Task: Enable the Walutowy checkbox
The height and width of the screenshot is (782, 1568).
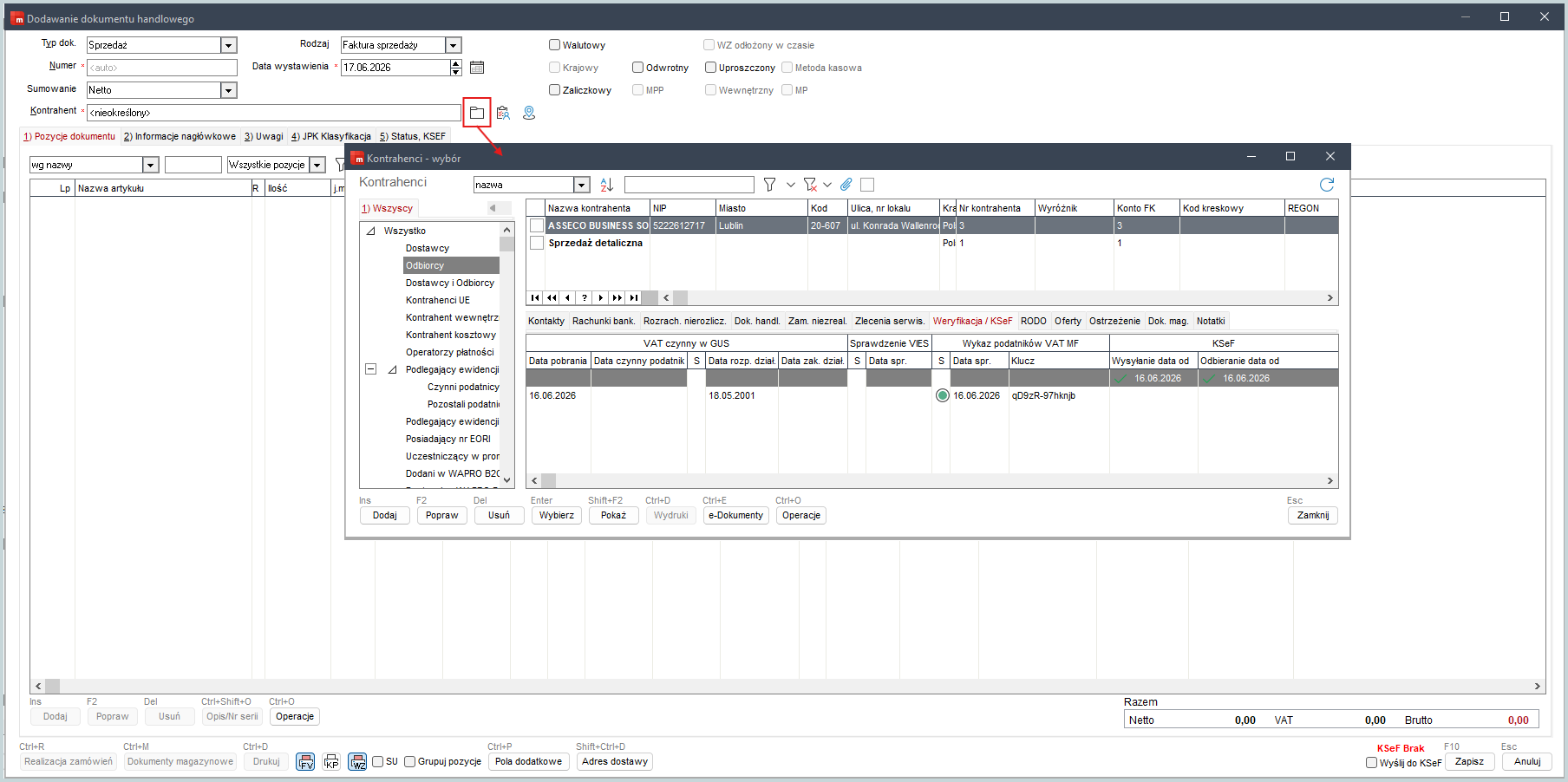Action: click(x=554, y=45)
